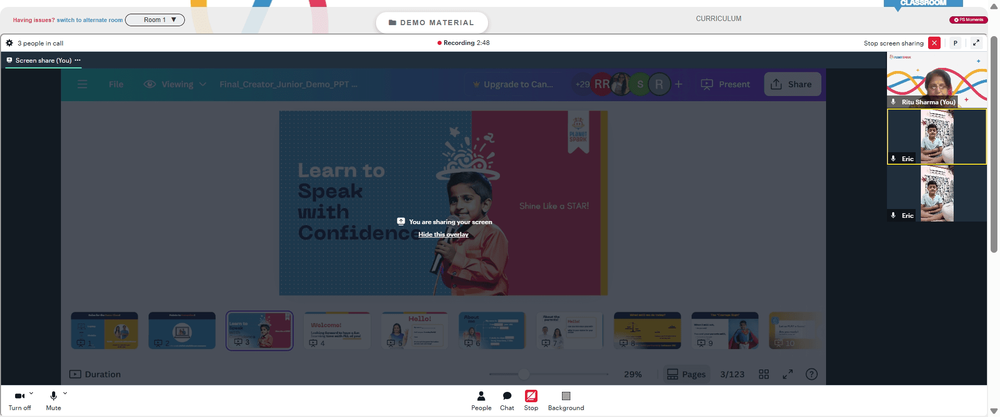Select Ritu Sharma (You) video tile
Image resolution: width=1000 pixels, height=417 pixels.
(x=937, y=80)
